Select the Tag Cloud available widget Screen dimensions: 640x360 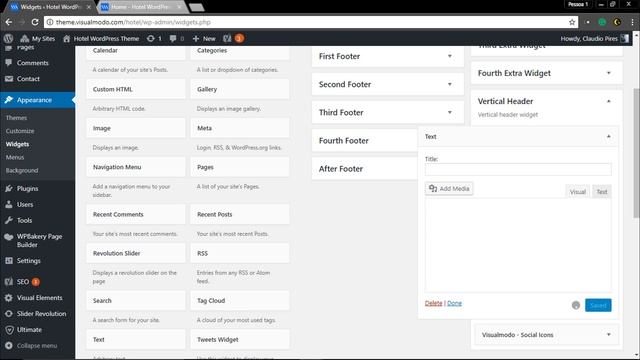click(x=240, y=300)
